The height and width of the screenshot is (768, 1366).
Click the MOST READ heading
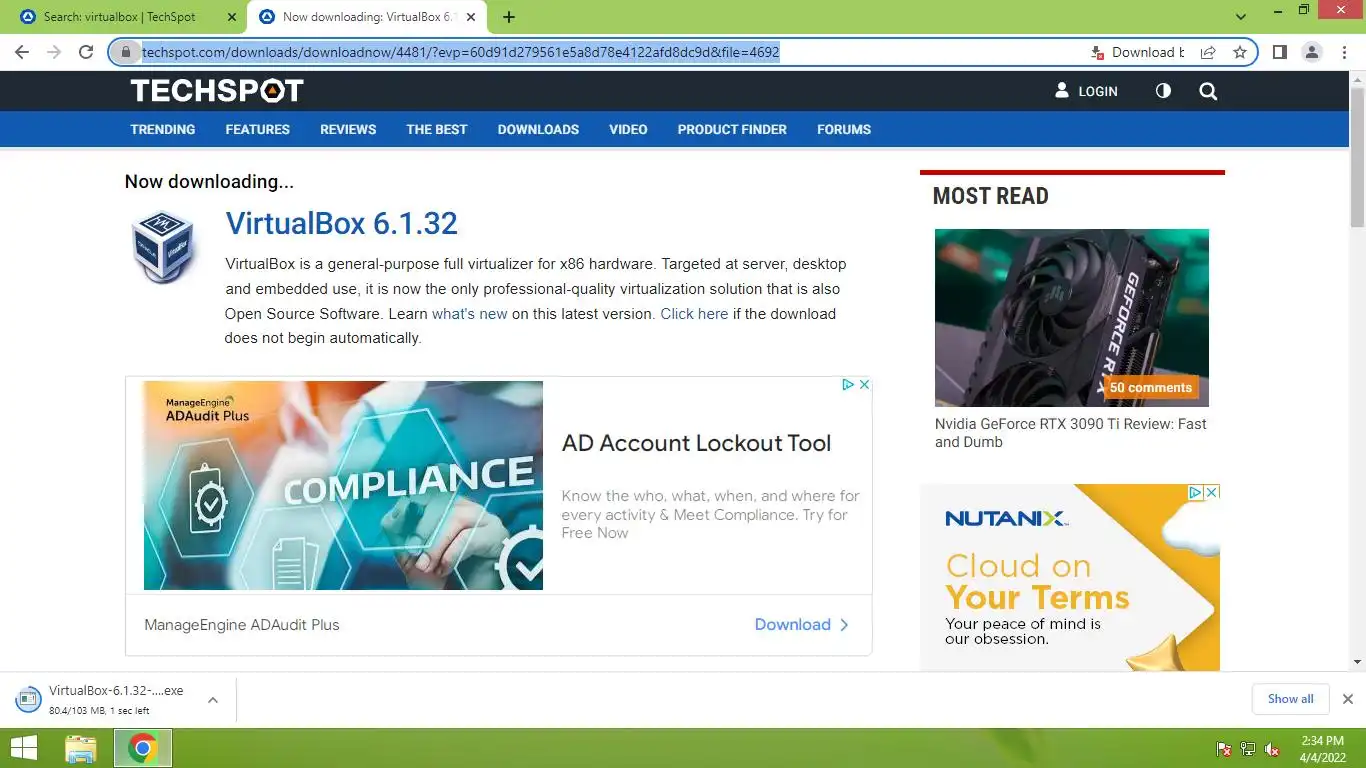(990, 196)
